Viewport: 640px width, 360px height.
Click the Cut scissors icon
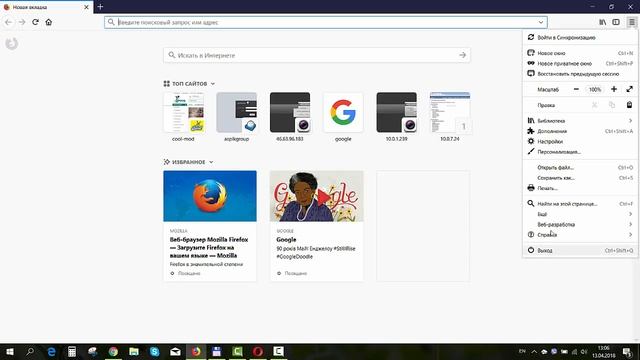tap(595, 105)
